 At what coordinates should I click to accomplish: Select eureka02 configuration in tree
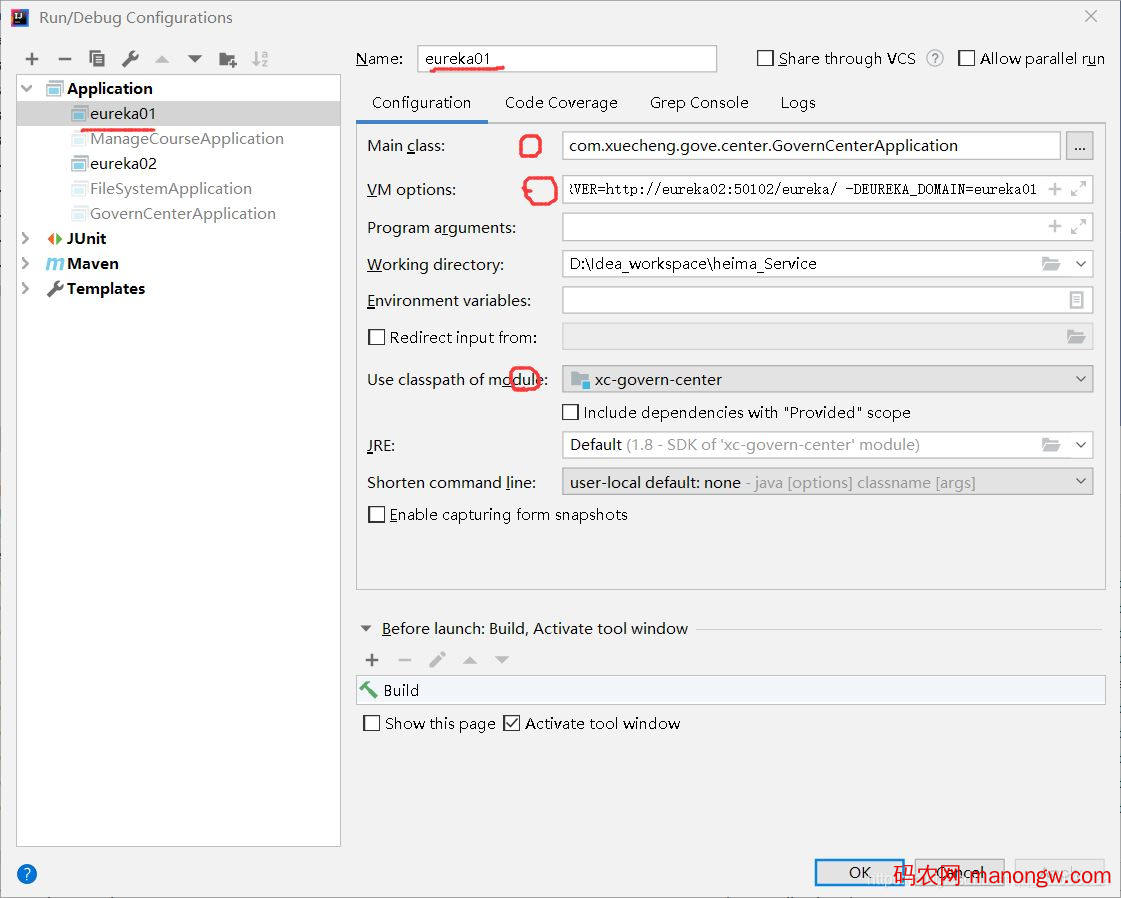click(123, 164)
